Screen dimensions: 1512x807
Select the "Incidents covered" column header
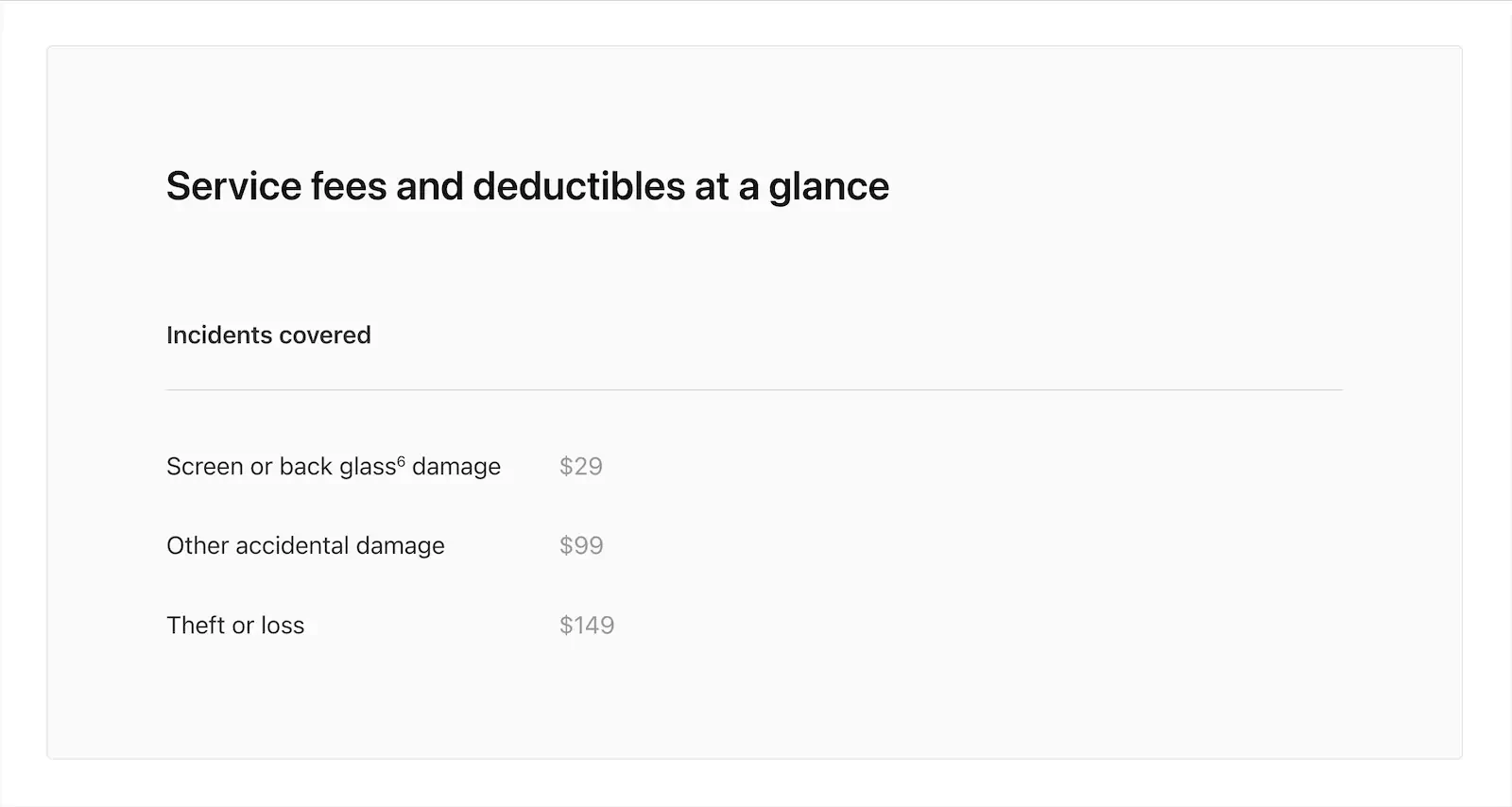click(x=268, y=335)
